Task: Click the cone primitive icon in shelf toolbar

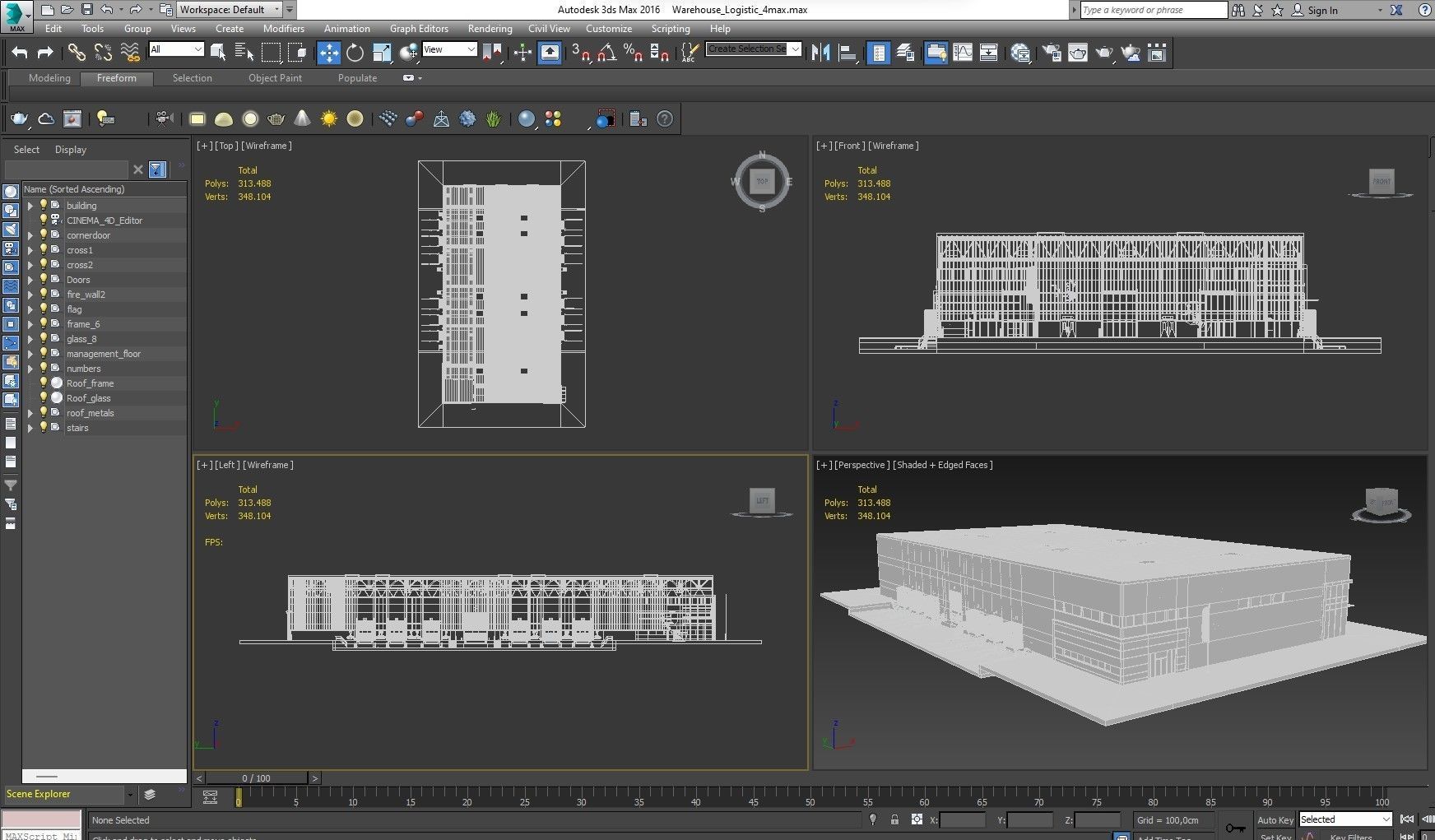Action: (303, 119)
